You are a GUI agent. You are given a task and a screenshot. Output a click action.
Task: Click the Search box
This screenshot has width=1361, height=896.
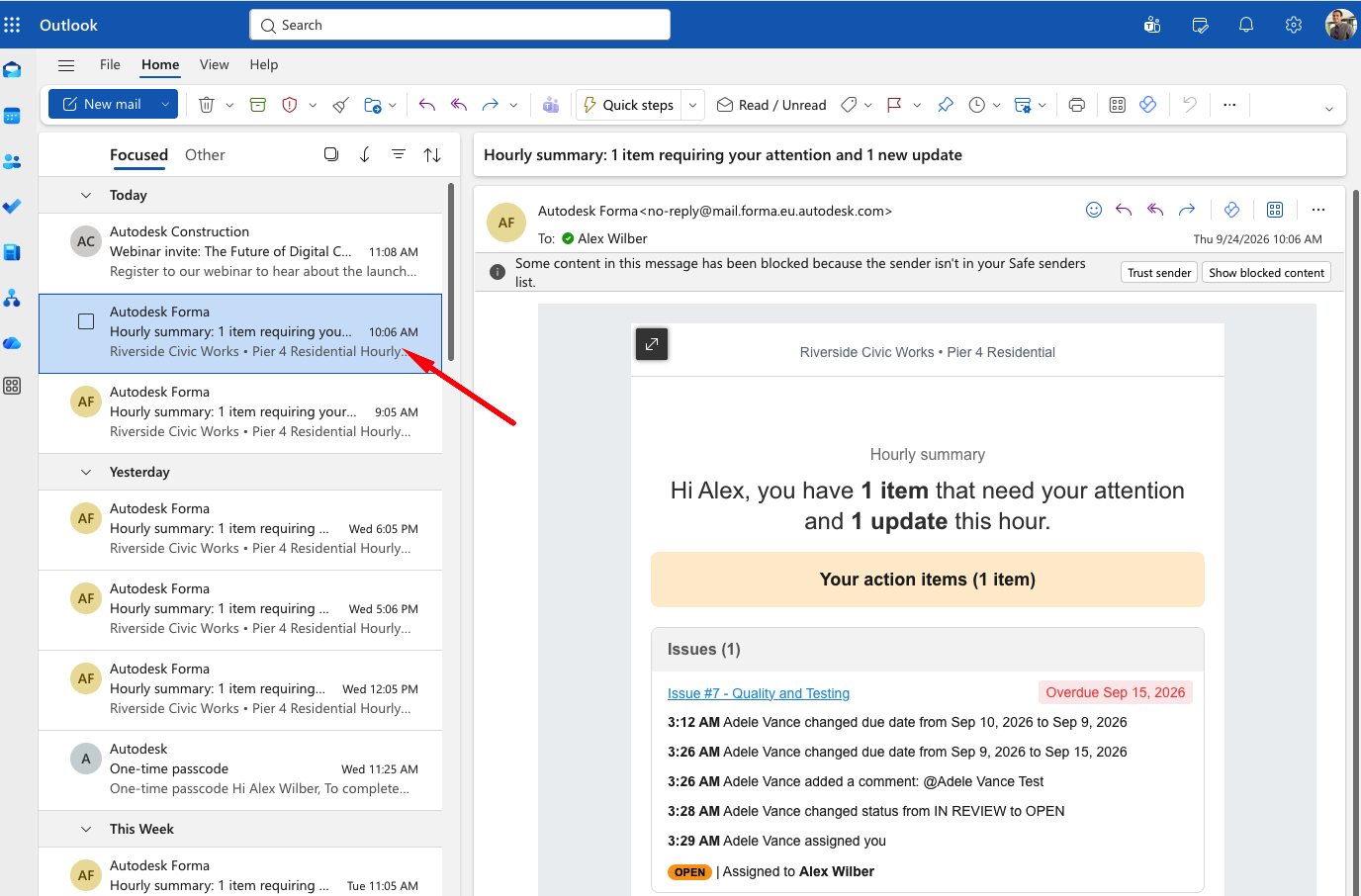pyautogui.click(x=460, y=25)
